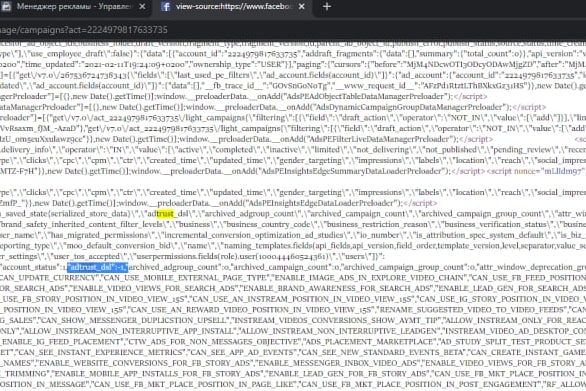Image resolution: width=586 pixels, height=391 pixels.
Task: Click ENABLE_IMAGE_ADS_IN_EXPLORE_VIDEO_CHAIN string
Action: click(x=370, y=278)
